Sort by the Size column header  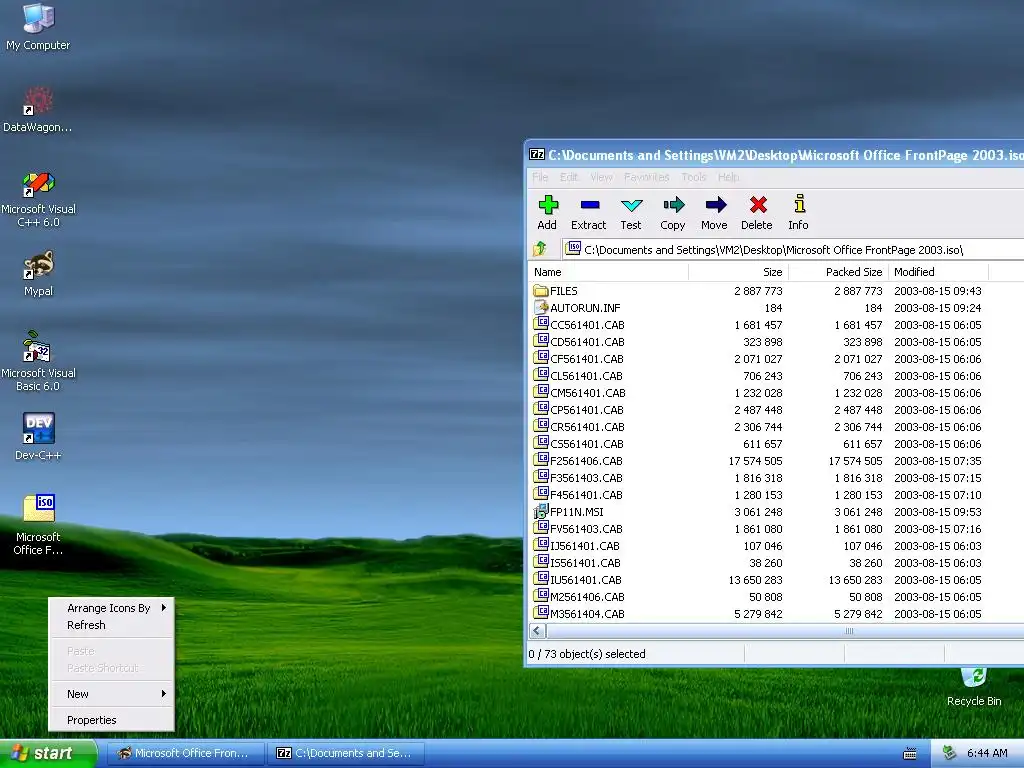(x=738, y=272)
